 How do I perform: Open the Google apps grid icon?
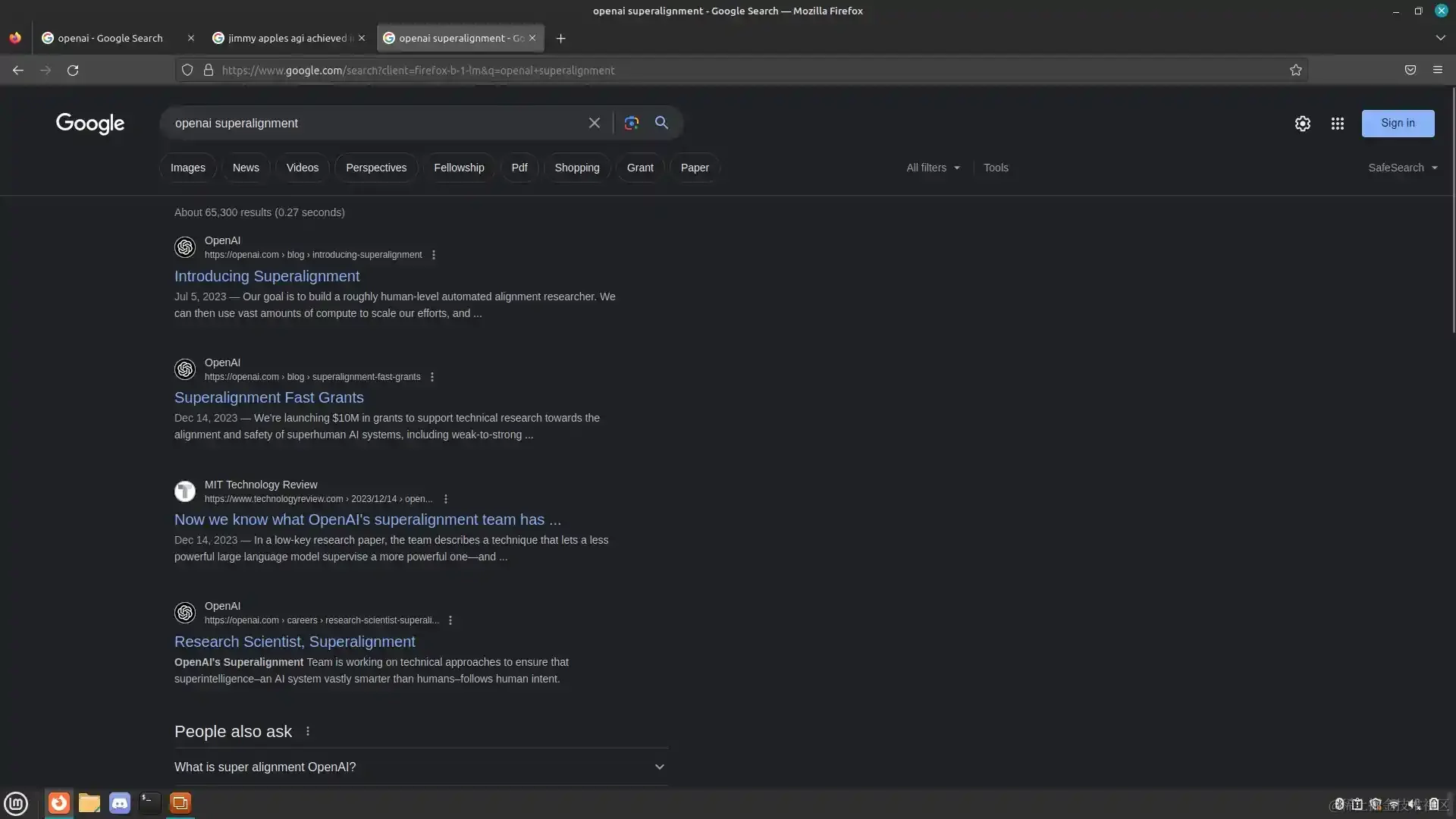tap(1337, 124)
